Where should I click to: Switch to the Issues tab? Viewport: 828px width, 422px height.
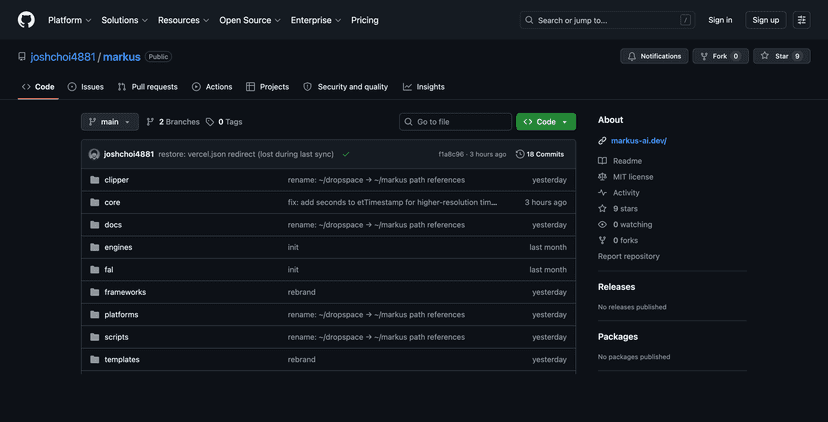tap(86, 87)
